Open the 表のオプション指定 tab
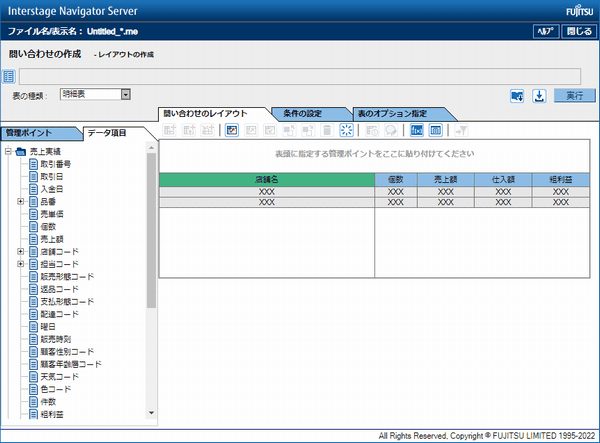This screenshot has height=443, width=600. click(x=391, y=114)
